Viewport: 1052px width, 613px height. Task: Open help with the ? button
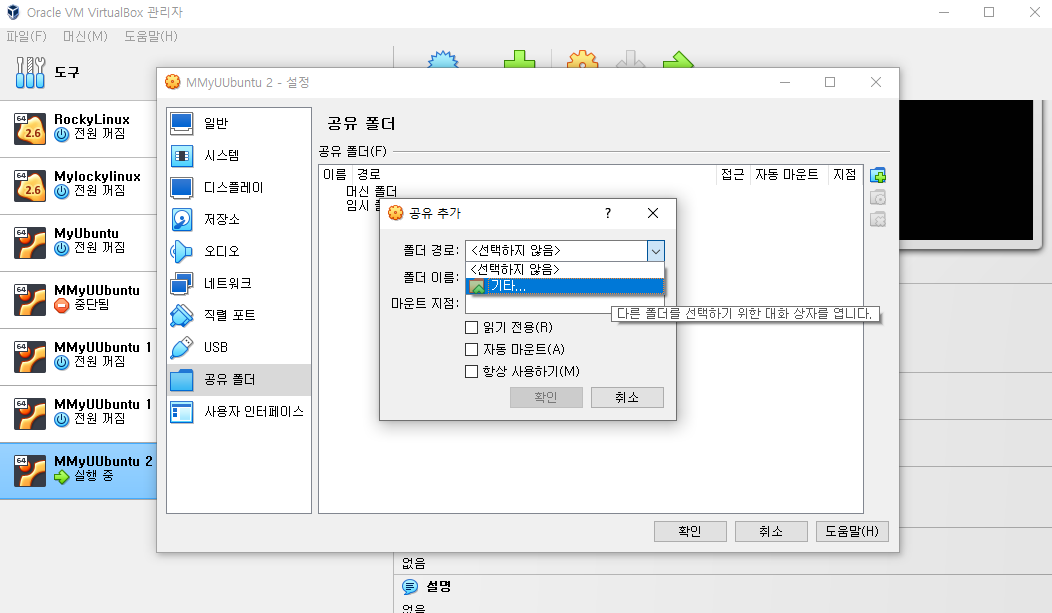608,213
